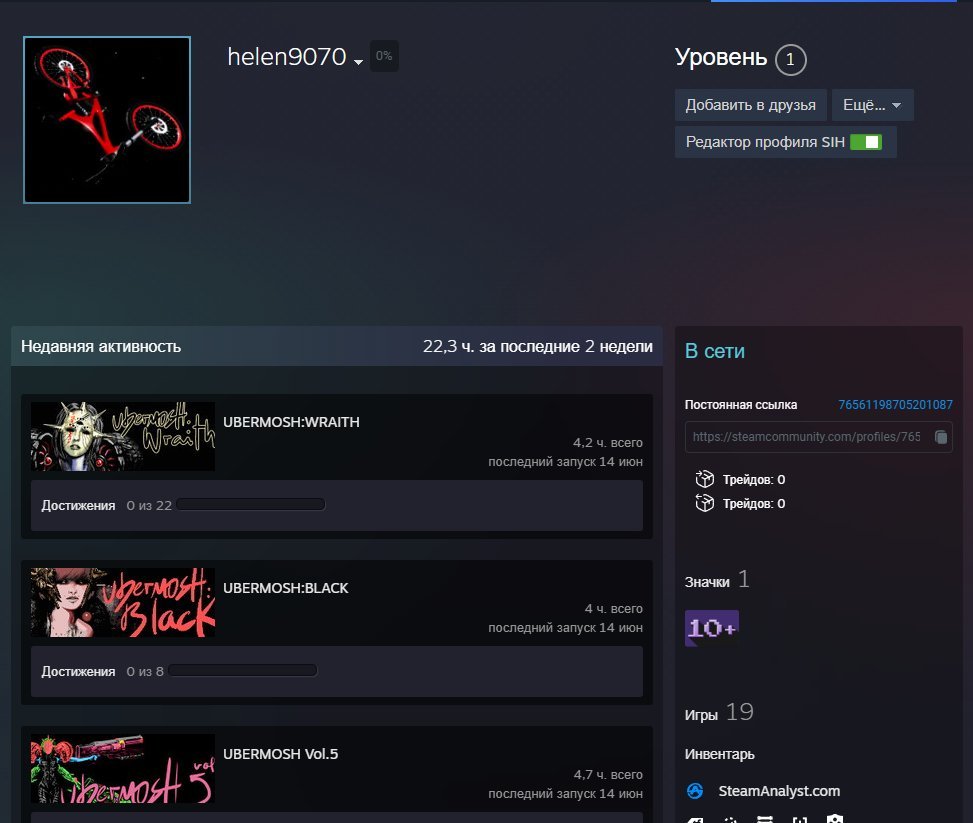Click "Добавить в друзья" button
This screenshot has height=823, width=973.
point(750,105)
